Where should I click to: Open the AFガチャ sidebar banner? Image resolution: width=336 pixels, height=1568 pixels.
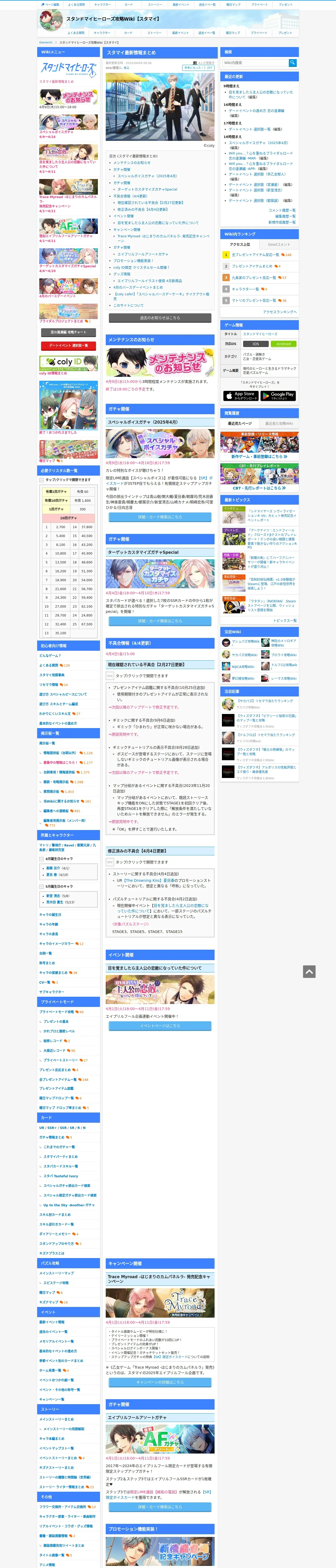(x=68, y=226)
